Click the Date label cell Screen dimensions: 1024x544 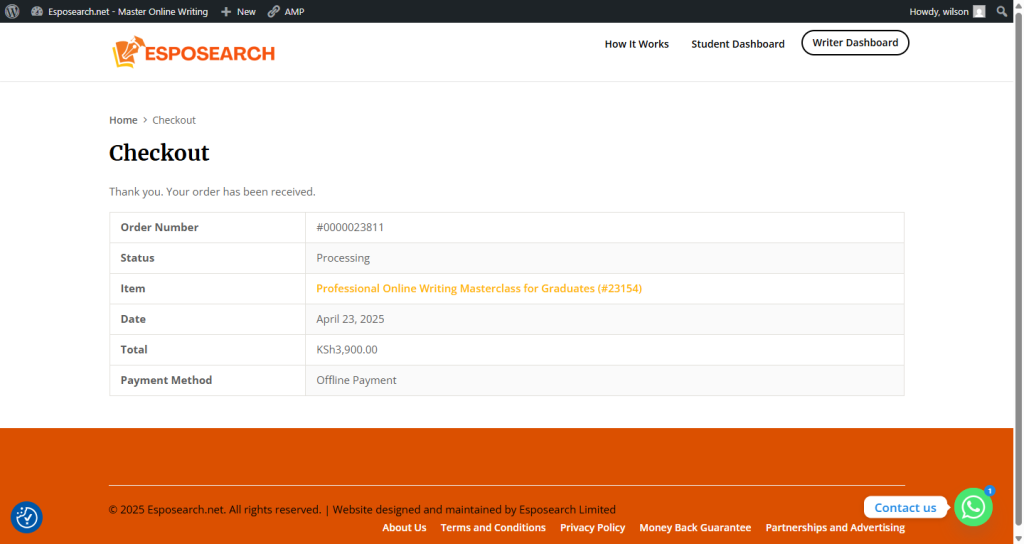(208, 319)
